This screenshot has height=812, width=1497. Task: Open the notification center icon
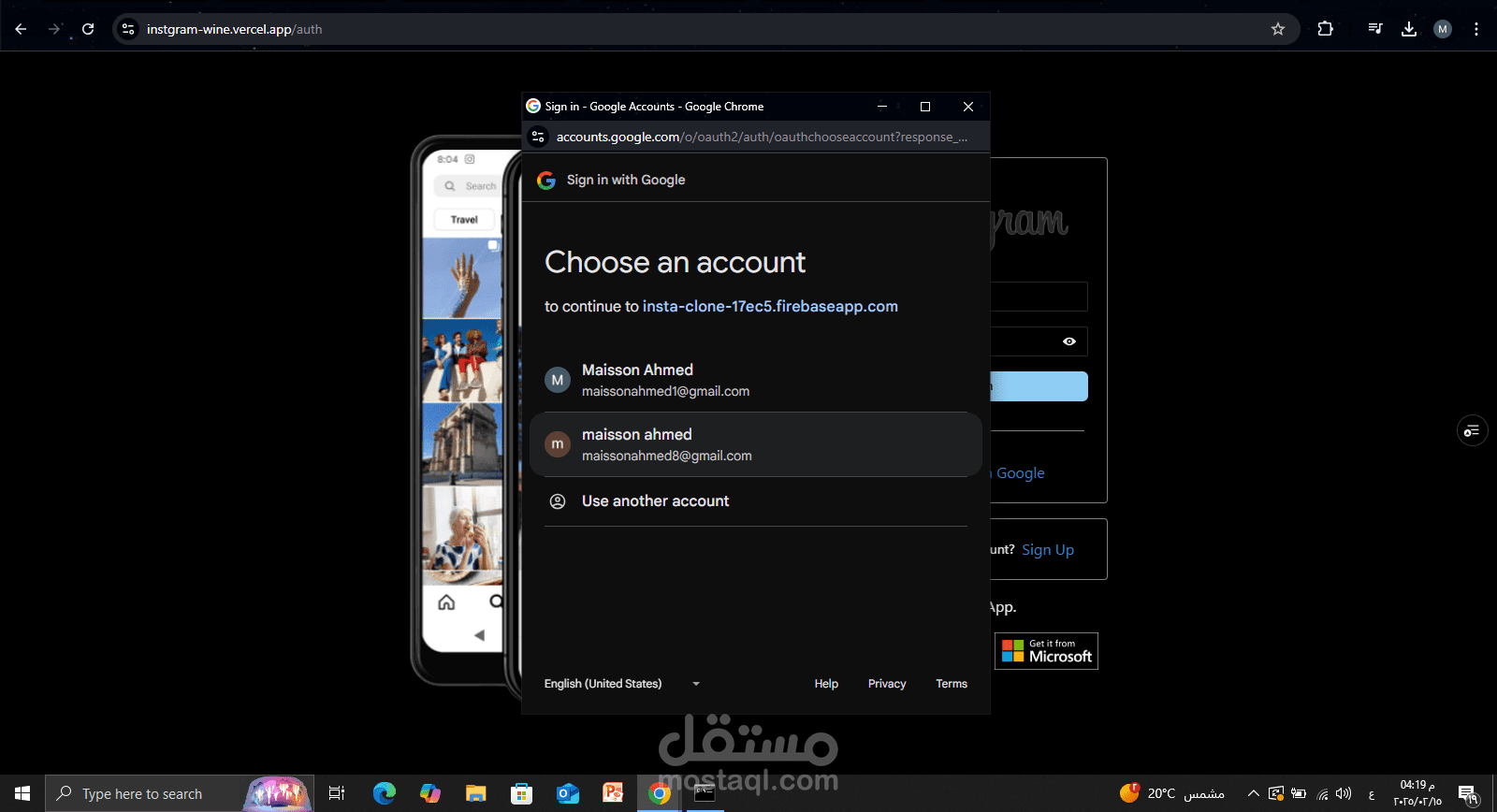[x=1468, y=794]
